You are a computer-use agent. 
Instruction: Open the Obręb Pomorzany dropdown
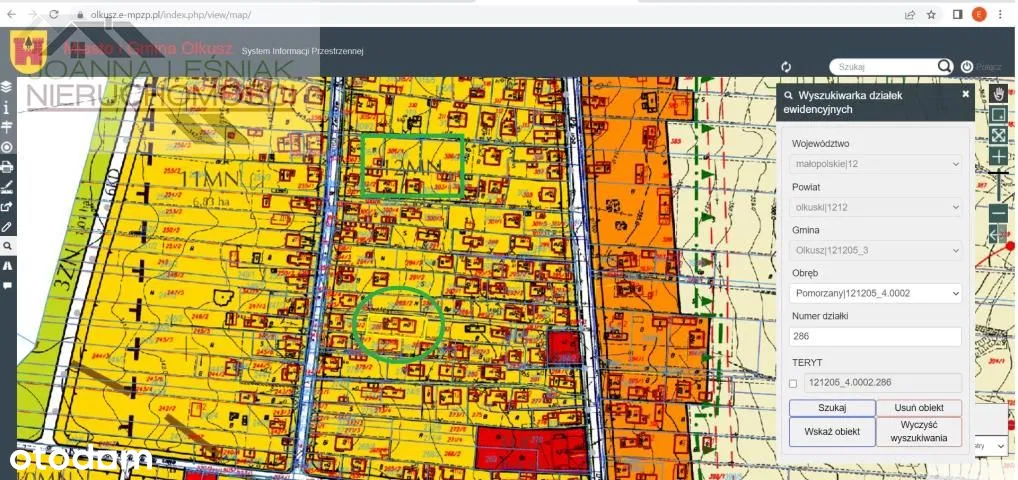[x=876, y=293]
